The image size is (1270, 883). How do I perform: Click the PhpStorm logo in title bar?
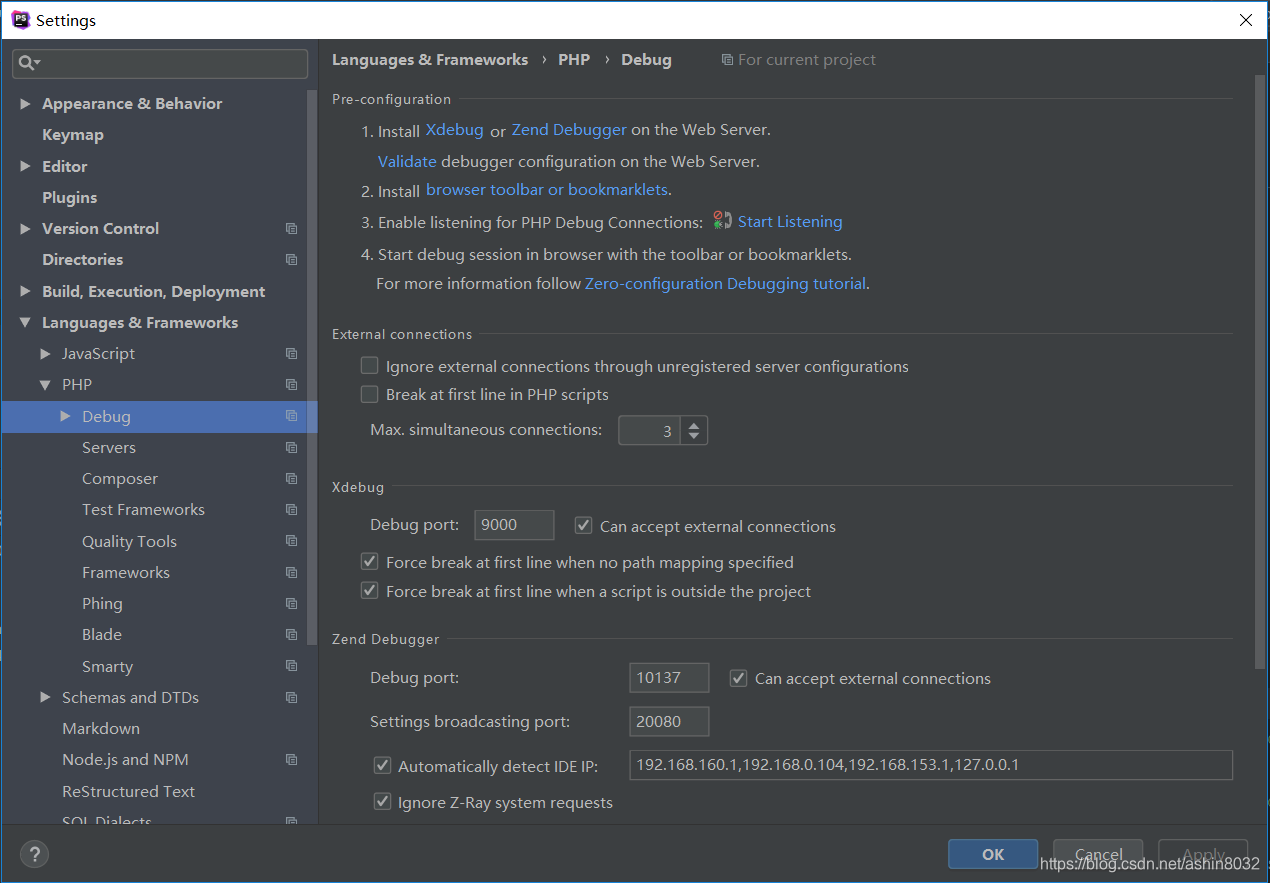[x=20, y=20]
